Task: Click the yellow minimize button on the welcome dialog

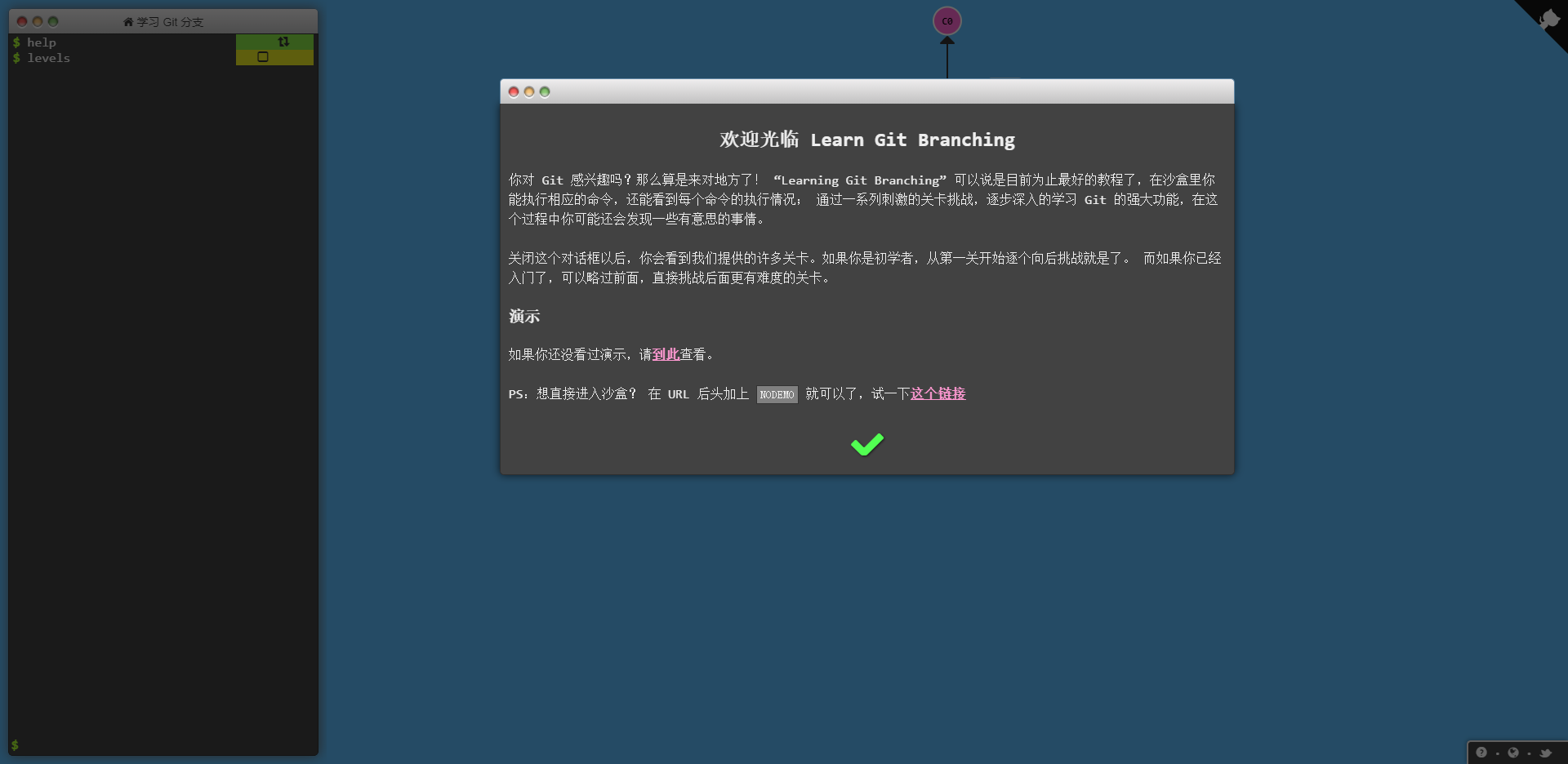Action: pyautogui.click(x=529, y=91)
